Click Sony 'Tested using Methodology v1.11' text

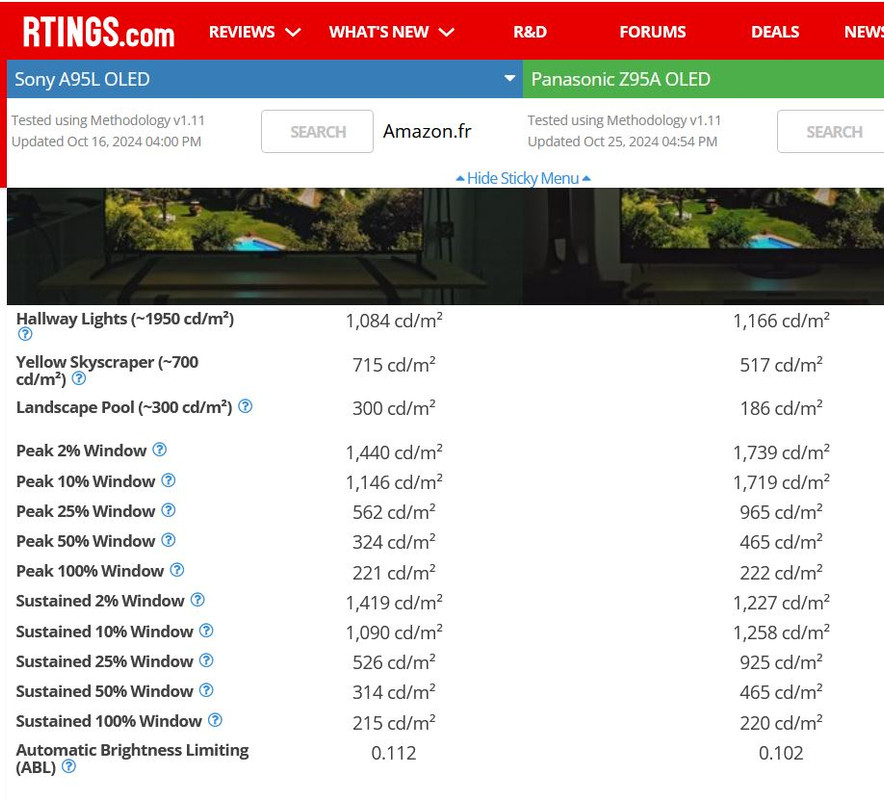(x=108, y=120)
